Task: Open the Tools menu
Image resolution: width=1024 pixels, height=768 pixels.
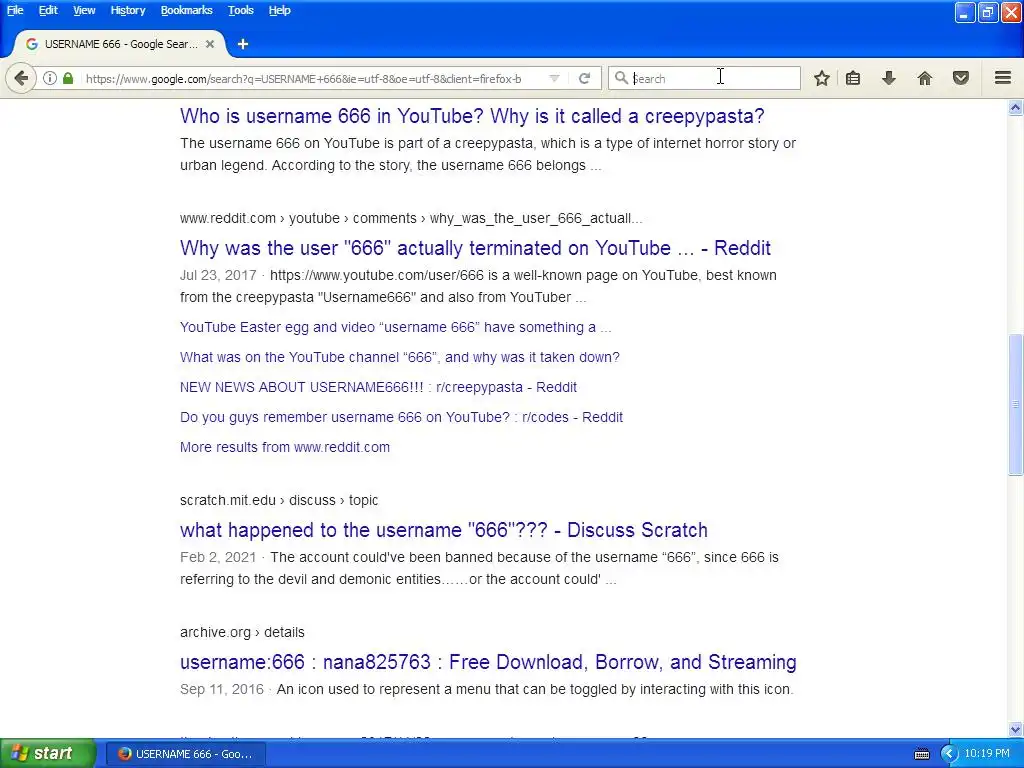Action: point(240,10)
